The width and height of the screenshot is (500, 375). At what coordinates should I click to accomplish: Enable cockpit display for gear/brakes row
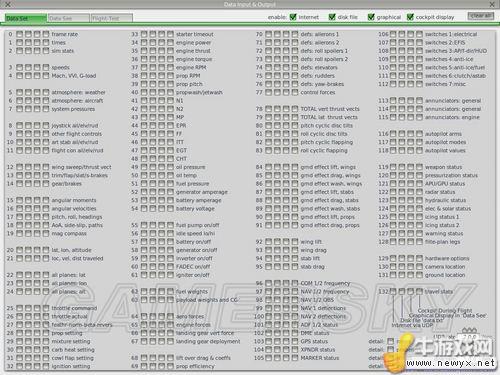pyautogui.click(x=46, y=184)
